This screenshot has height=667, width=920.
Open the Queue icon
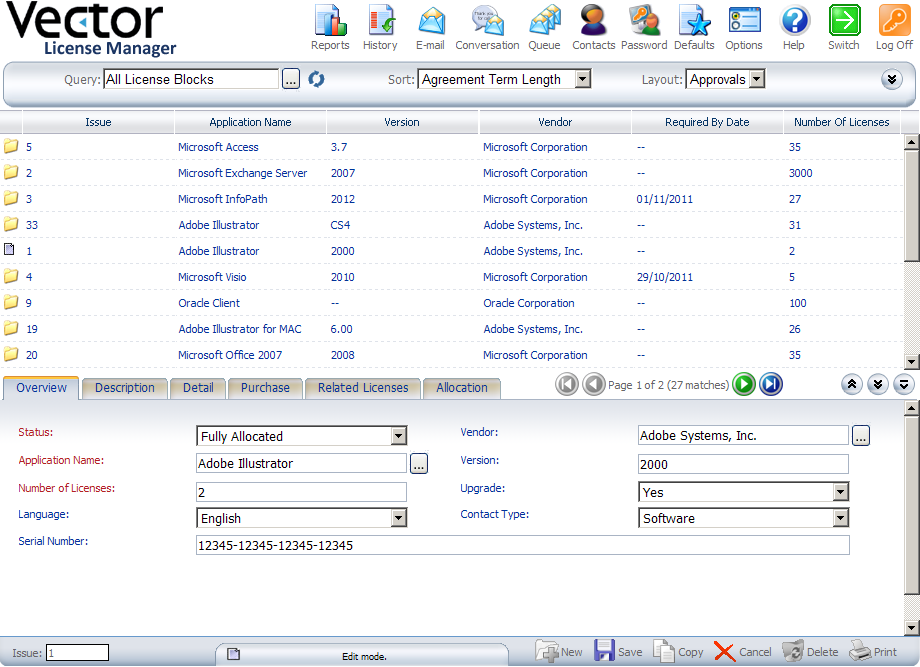click(x=544, y=27)
